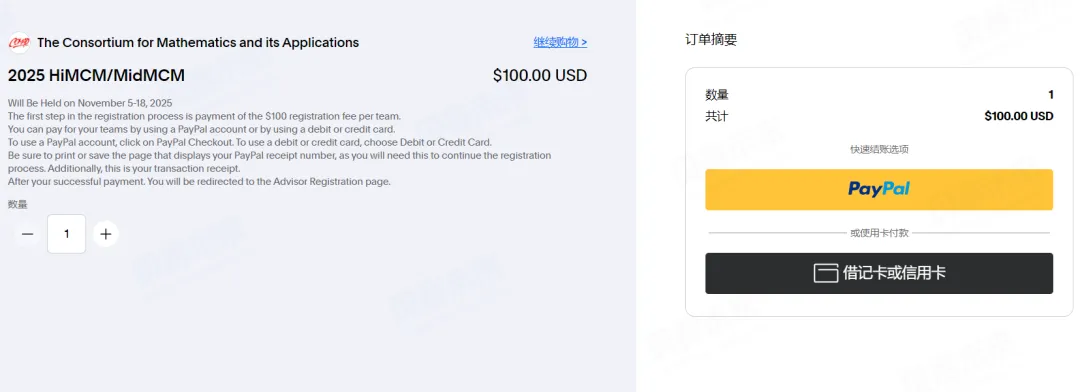Click the November 5-18, 2025 date line
This screenshot has height=392, width=1080.
[90, 103]
